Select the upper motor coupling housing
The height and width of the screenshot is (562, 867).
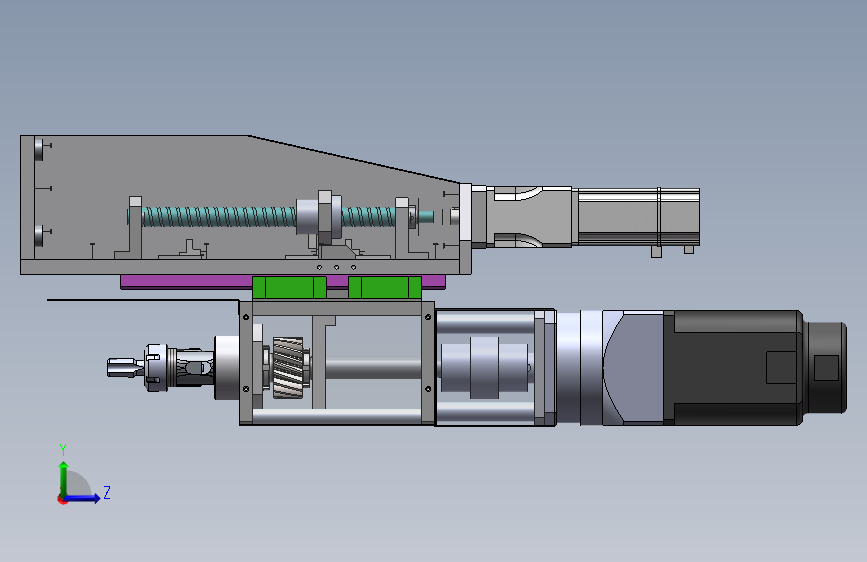(x=529, y=217)
